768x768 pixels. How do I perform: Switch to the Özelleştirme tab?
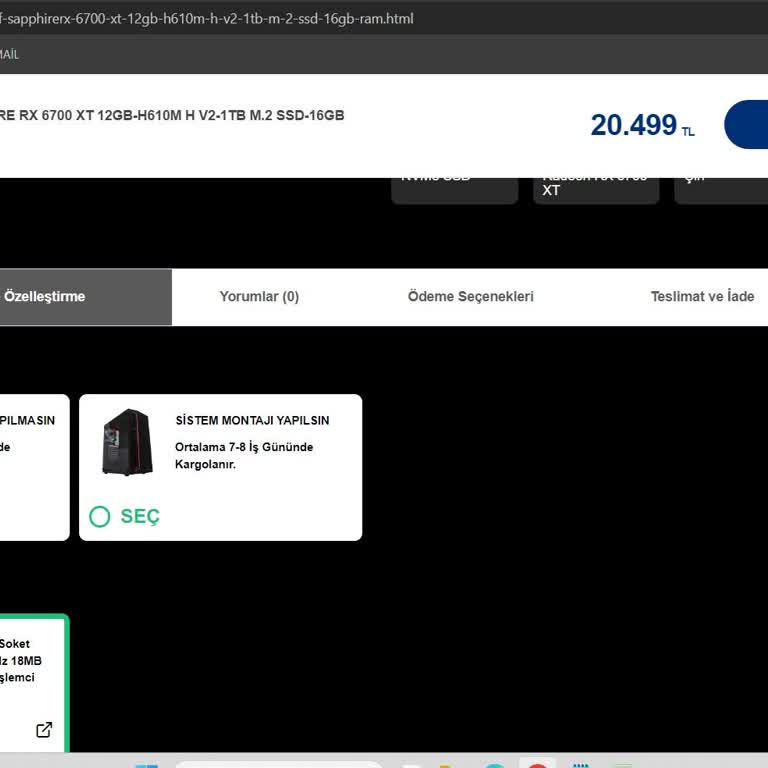coord(86,297)
